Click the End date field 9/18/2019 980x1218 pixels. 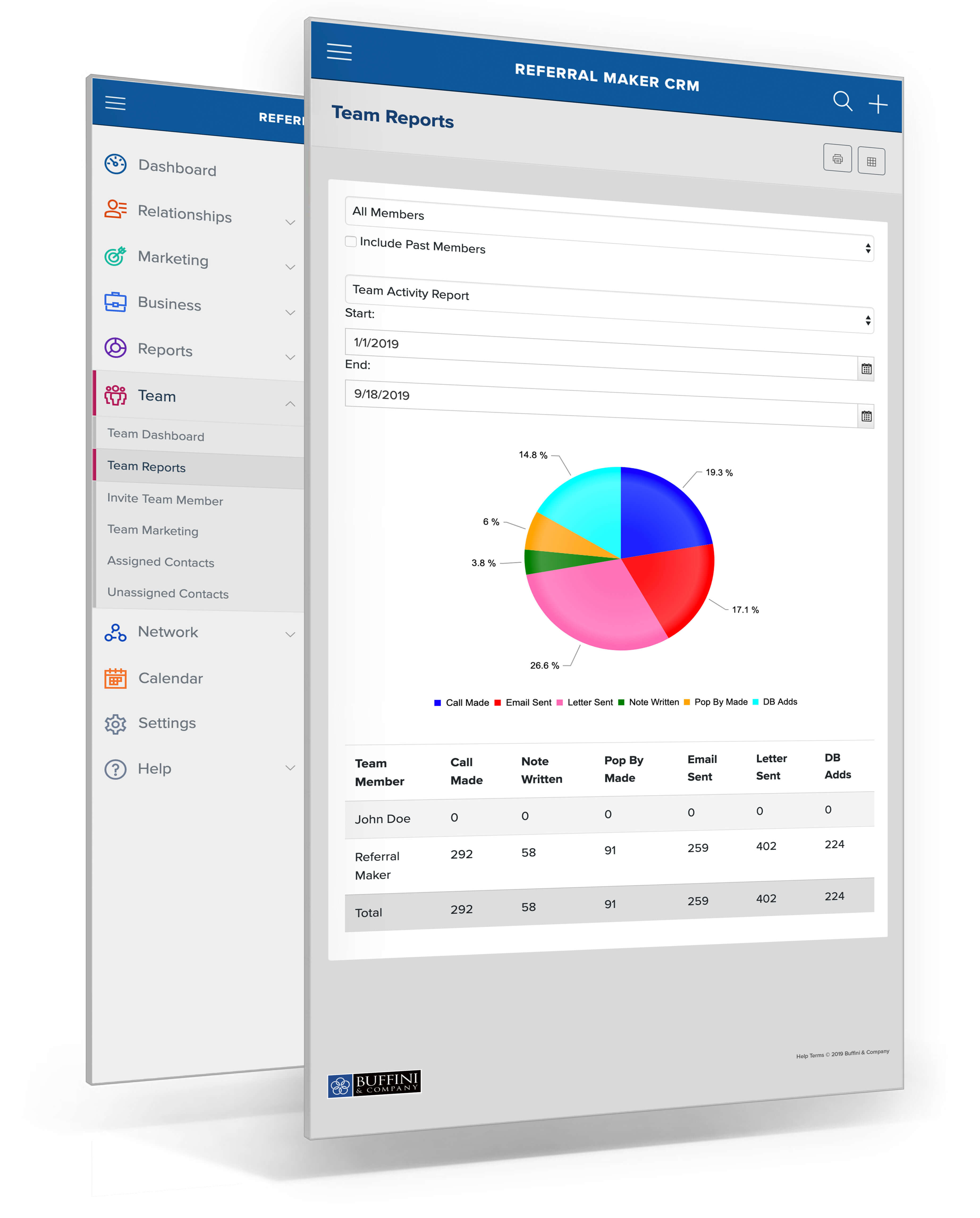601,403
